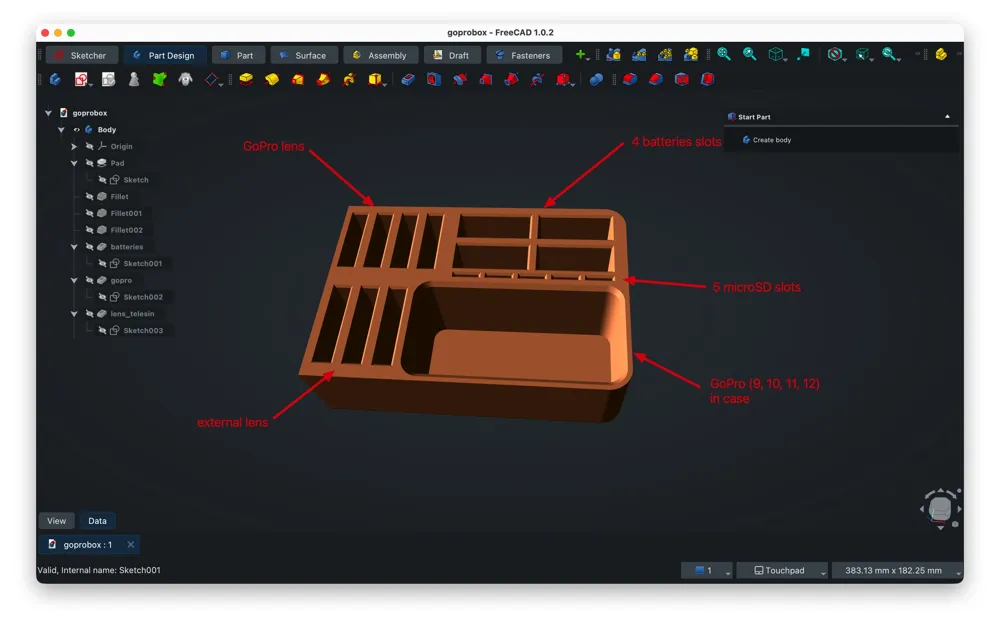This screenshot has width=1000, height=632.
Task: Collapse the batteries tree node
Action: (x=74, y=246)
